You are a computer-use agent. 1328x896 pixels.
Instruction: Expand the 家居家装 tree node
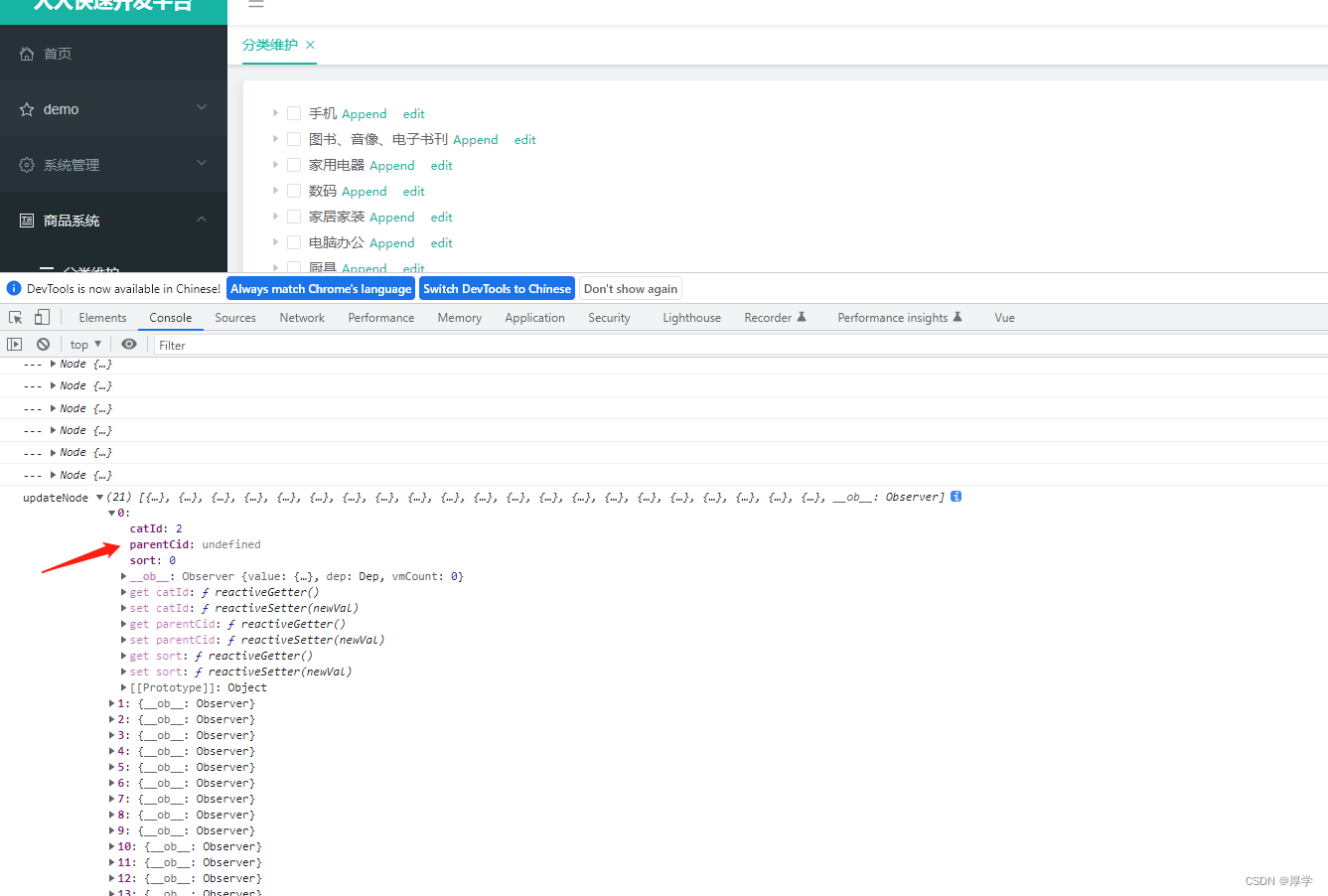tap(275, 217)
